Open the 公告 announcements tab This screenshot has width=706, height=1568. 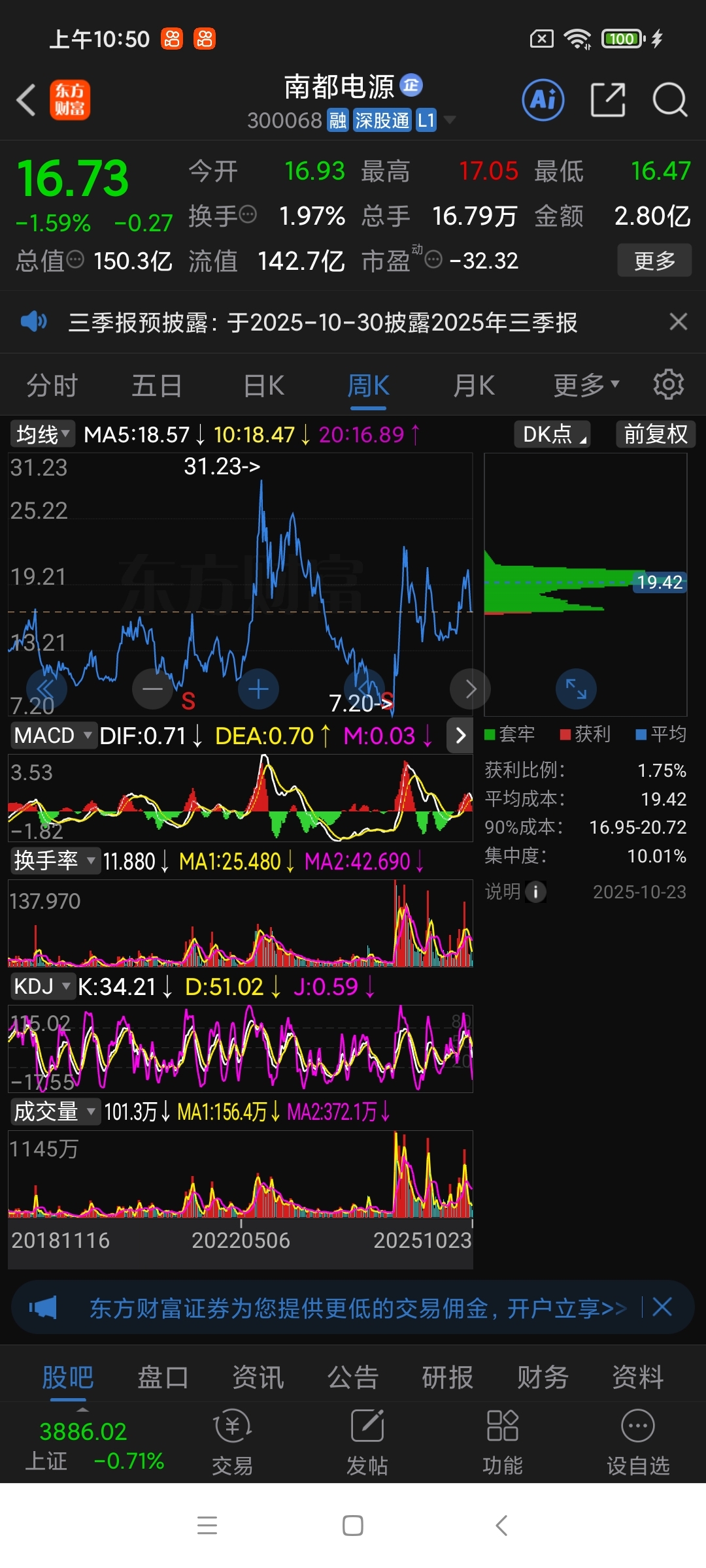click(353, 1377)
